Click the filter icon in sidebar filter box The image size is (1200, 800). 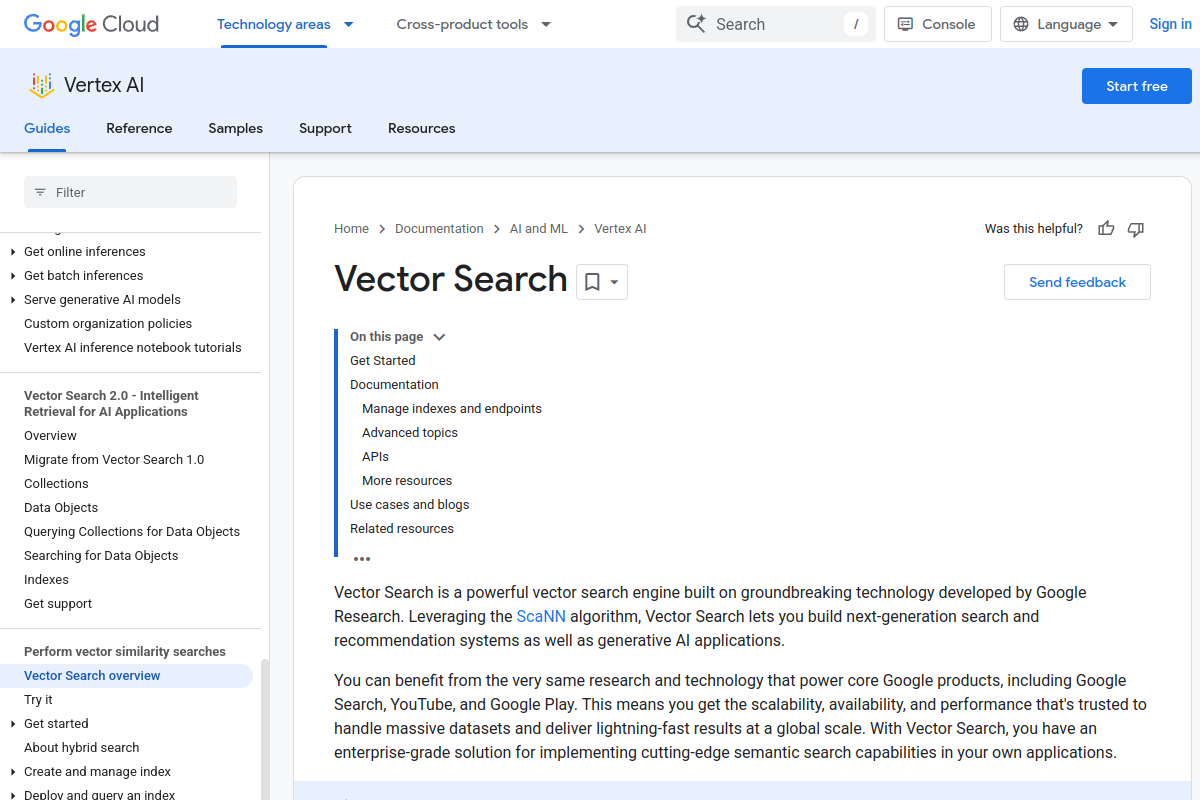pyautogui.click(x=39, y=191)
